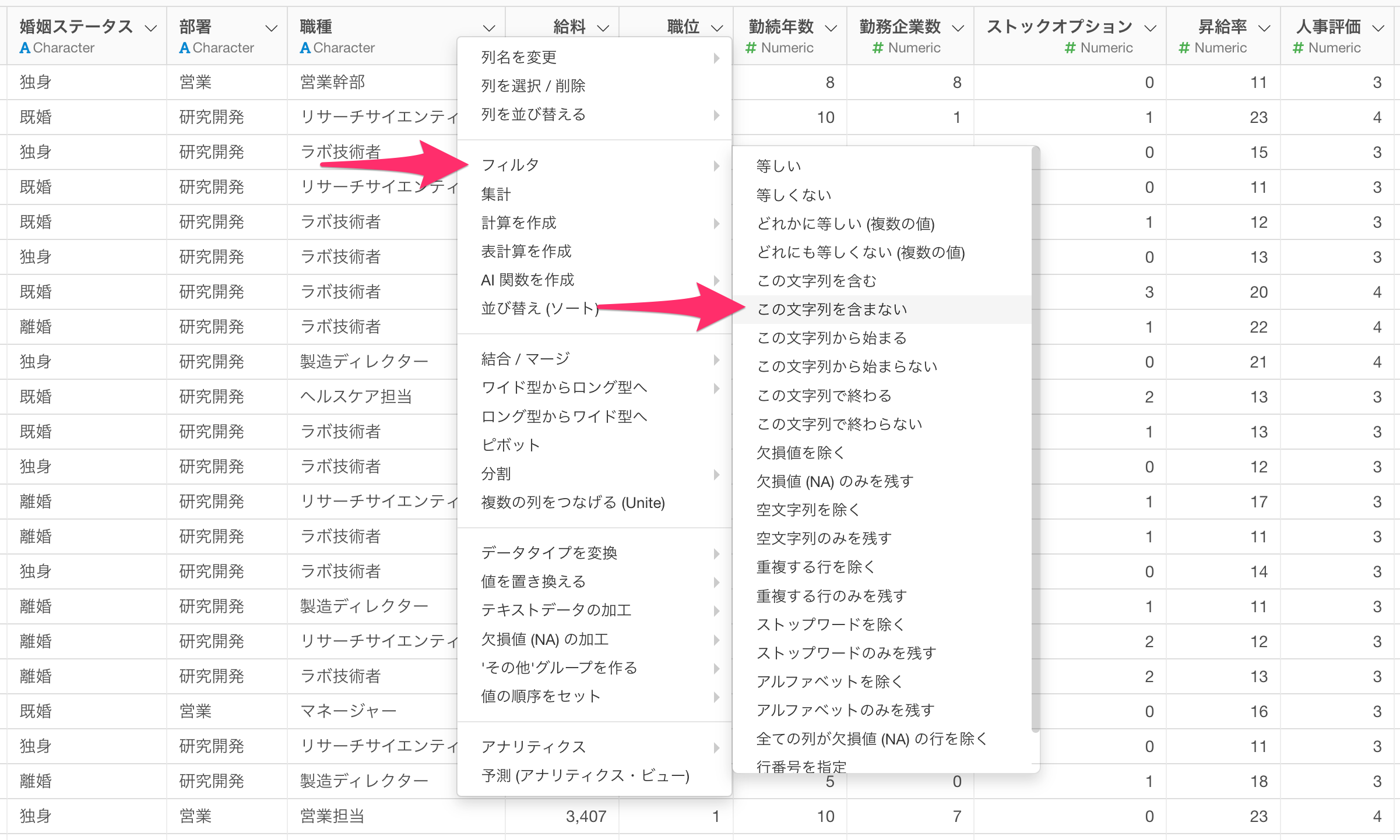Click Numeric hash icon under 勤務企業数

tap(878, 48)
